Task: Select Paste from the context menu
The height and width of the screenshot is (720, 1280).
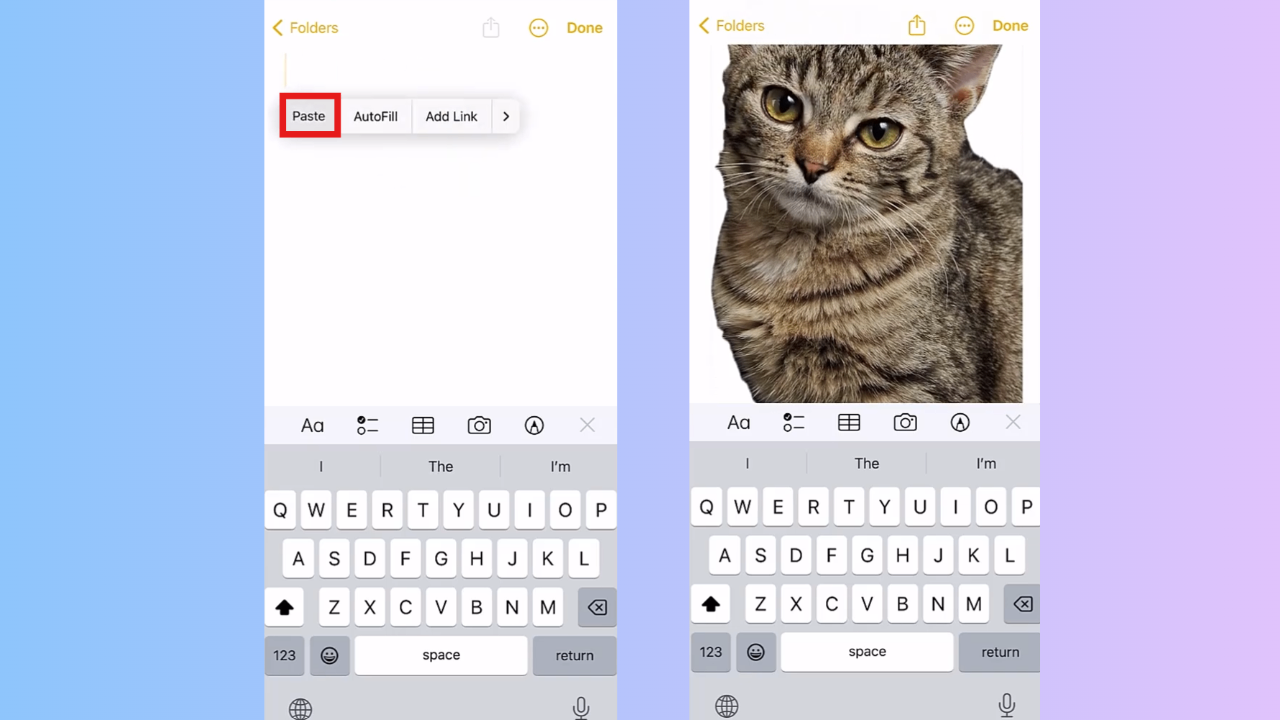Action: click(308, 116)
